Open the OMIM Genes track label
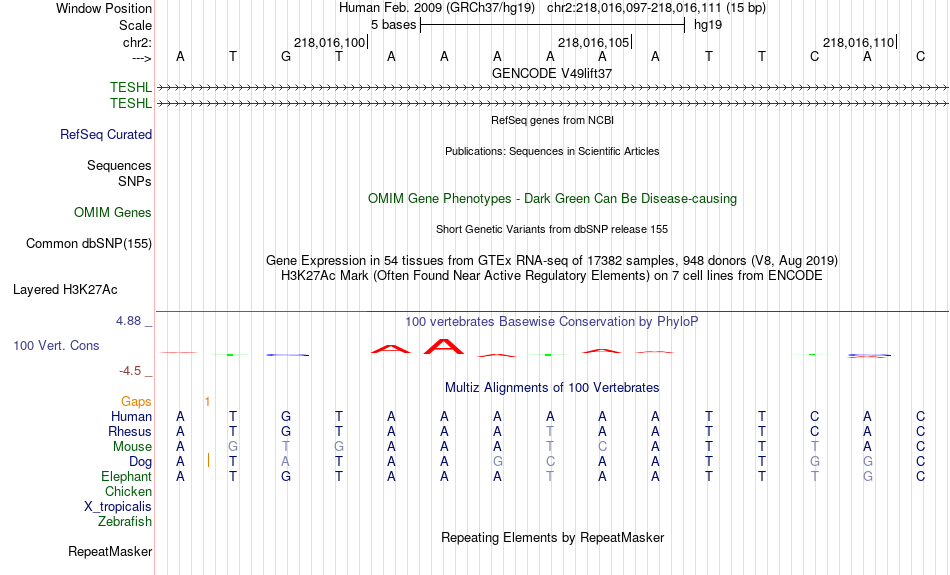 coord(113,213)
